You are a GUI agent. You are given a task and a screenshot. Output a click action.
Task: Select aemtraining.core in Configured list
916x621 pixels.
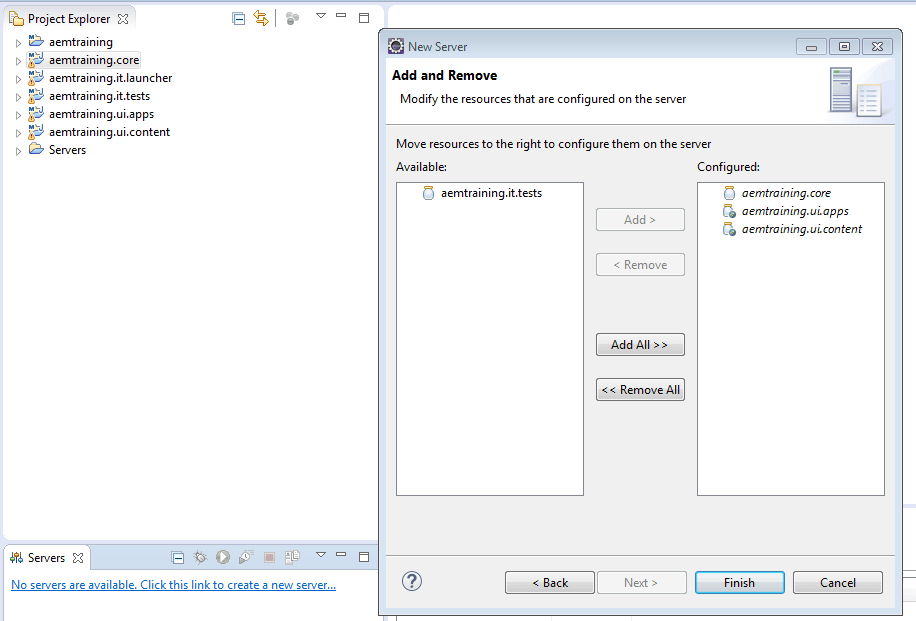(x=785, y=192)
